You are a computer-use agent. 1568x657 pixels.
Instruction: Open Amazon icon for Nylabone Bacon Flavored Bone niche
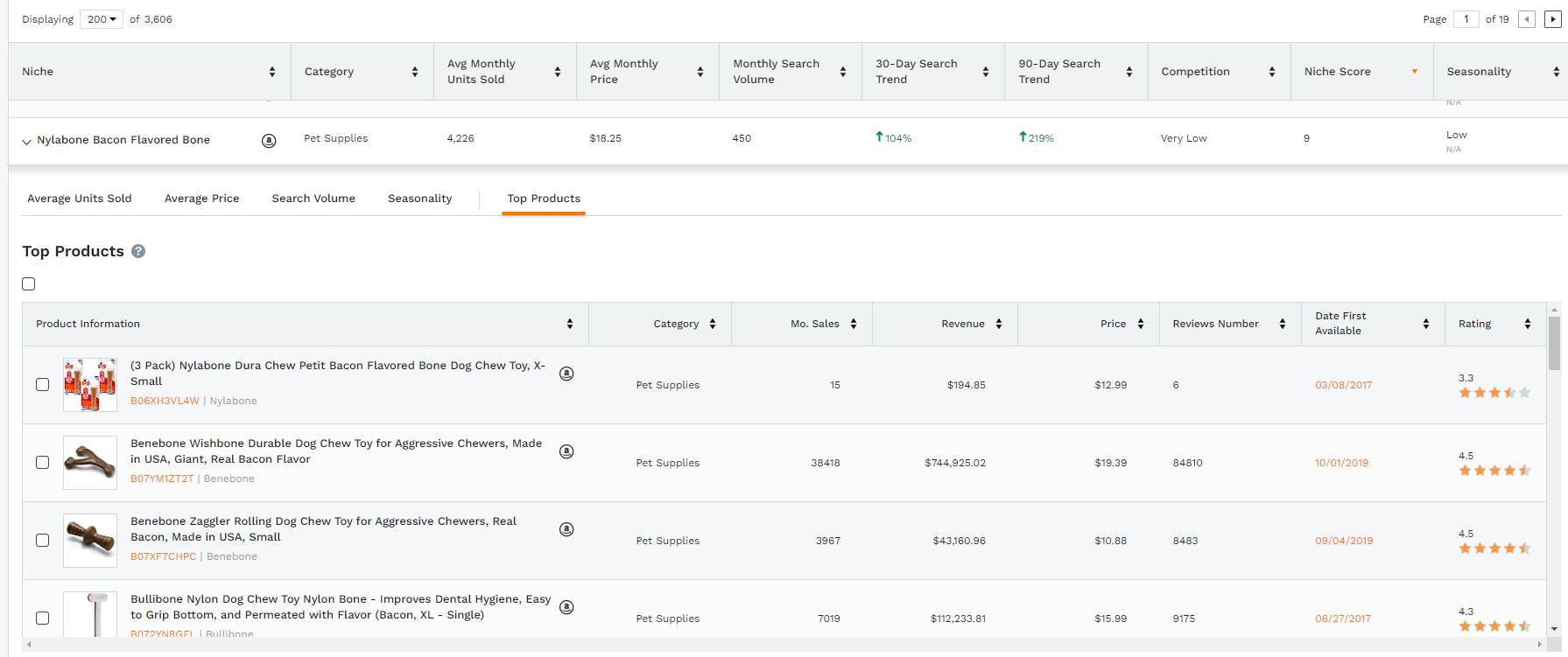[269, 140]
